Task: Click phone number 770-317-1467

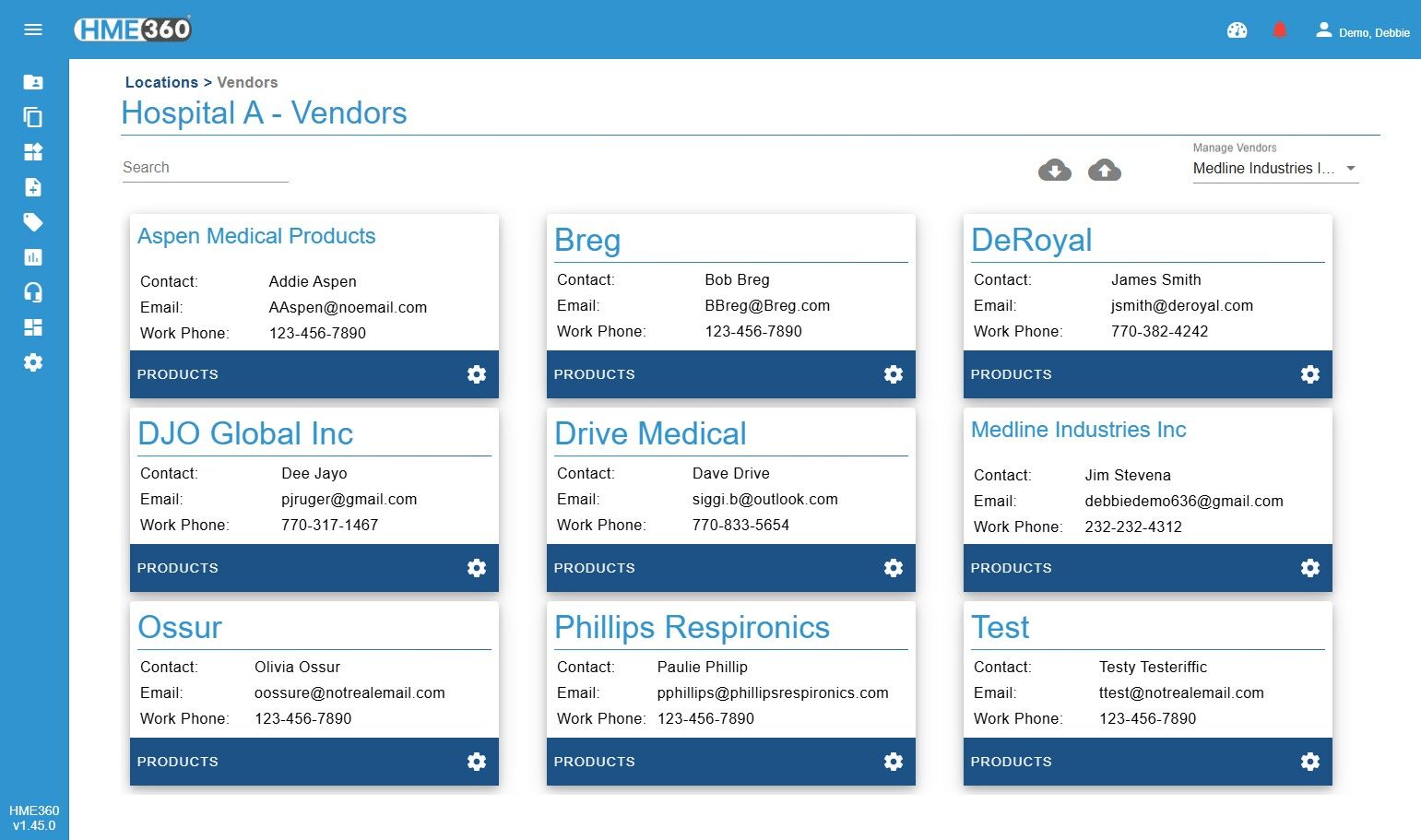Action: click(329, 525)
